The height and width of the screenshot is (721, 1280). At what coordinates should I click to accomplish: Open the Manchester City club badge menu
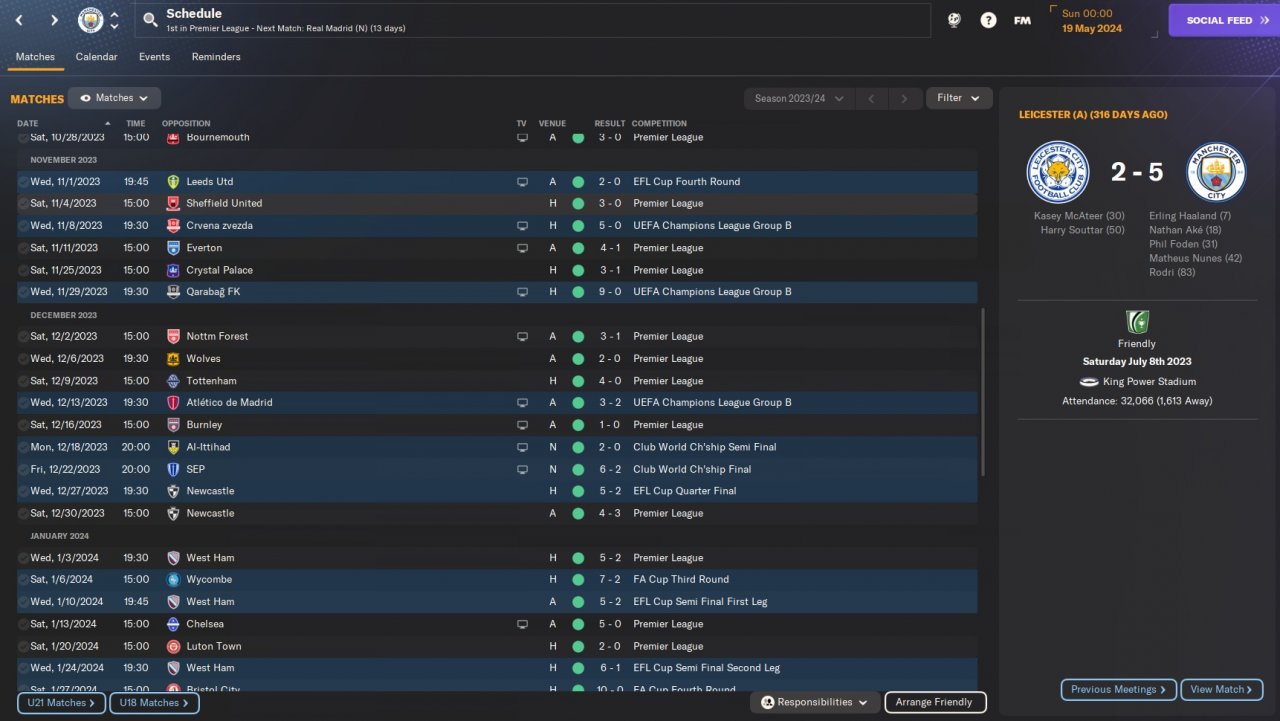(x=91, y=20)
